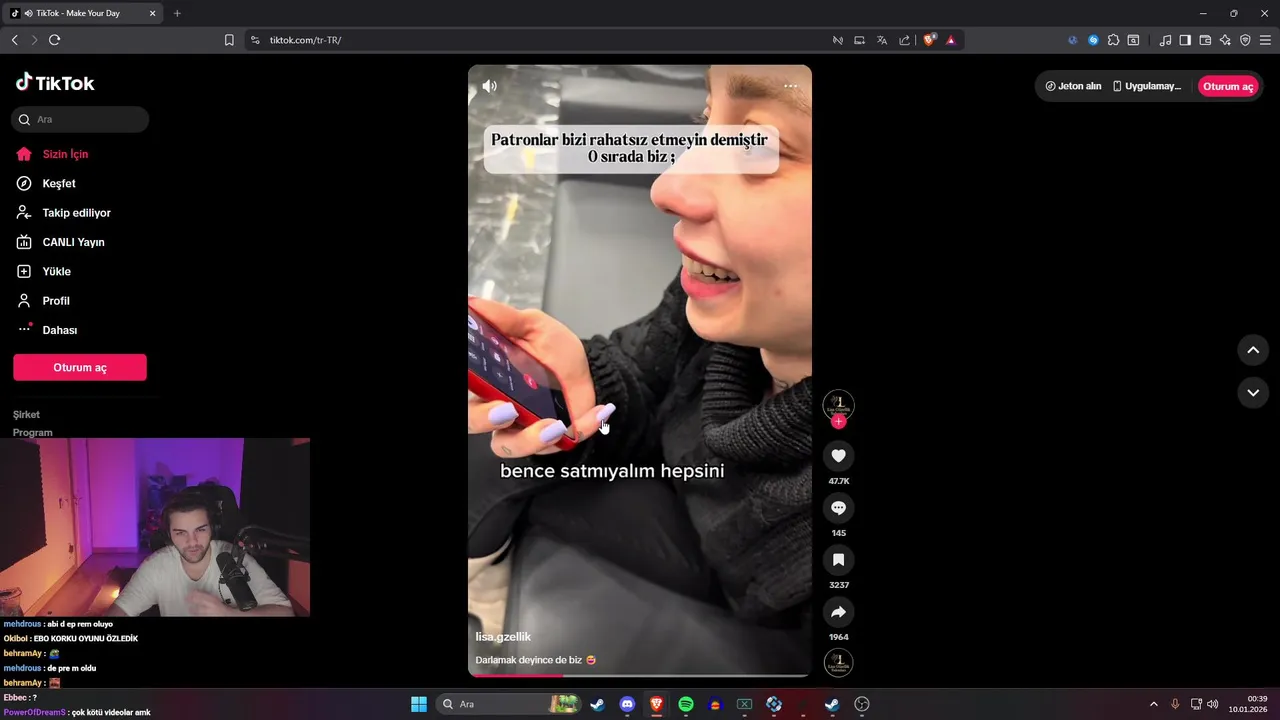Click the video caption Darlamak deyince de biz
The width and height of the screenshot is (1280, 720).
(536, 660)
